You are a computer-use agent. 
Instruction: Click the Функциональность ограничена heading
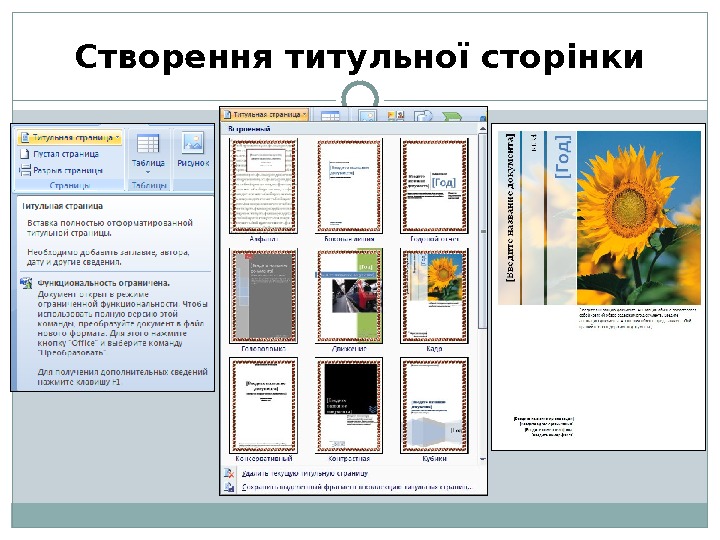coord(103,283)
